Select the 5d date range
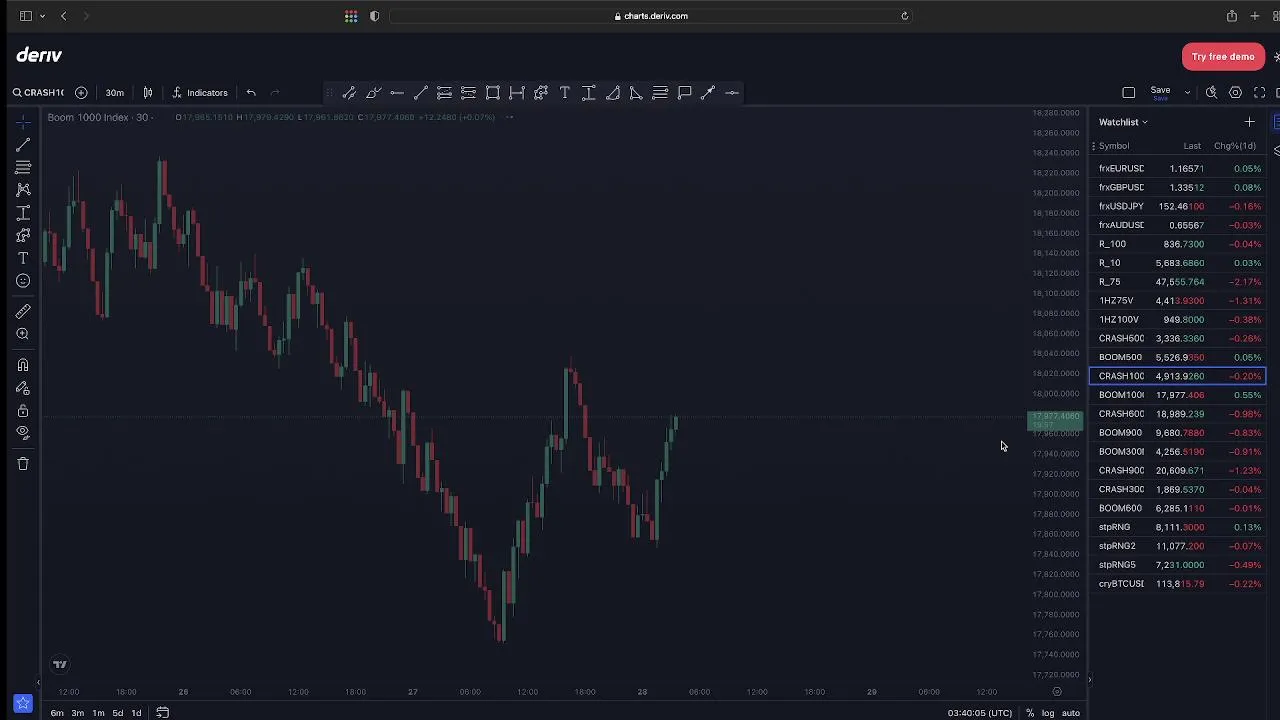 (x=118, y=713)
